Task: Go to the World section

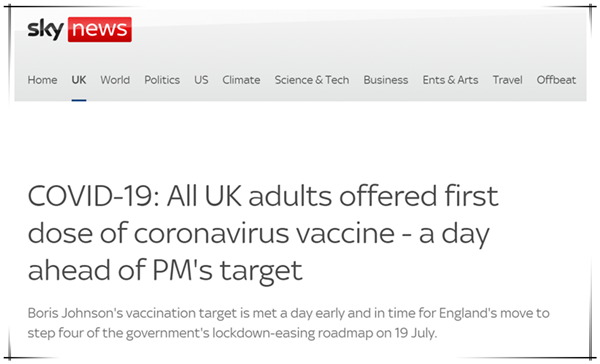Action: [115, 80]
